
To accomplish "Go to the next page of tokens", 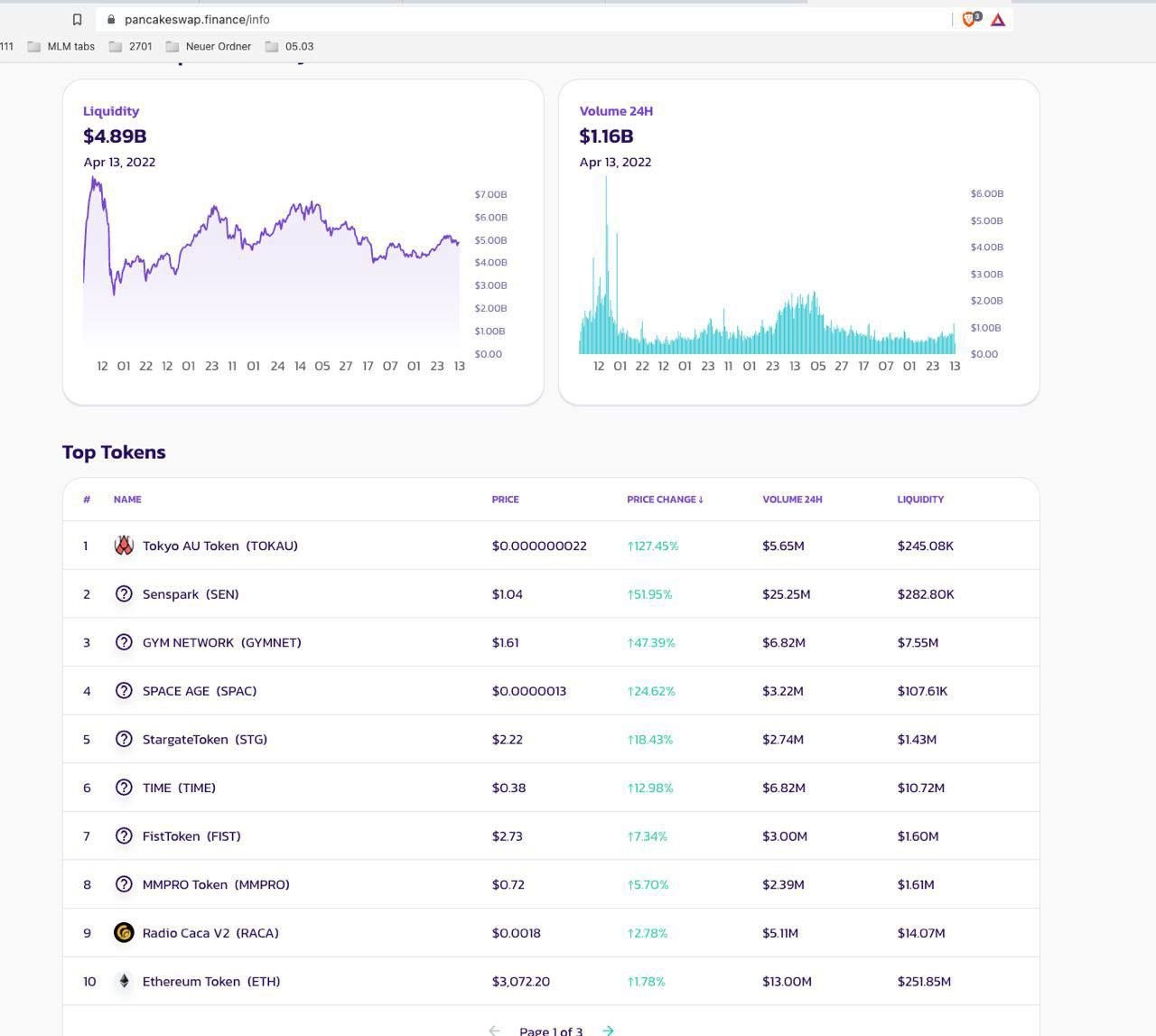I will coord(608,1029).
